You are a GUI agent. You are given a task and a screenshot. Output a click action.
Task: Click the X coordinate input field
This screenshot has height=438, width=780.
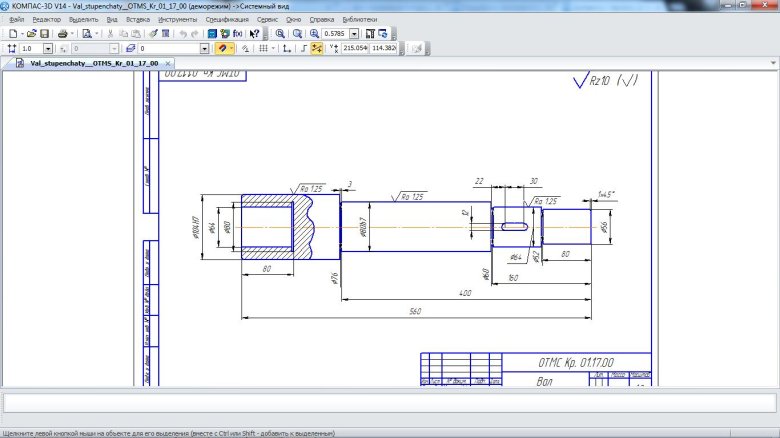pos(355,48)
